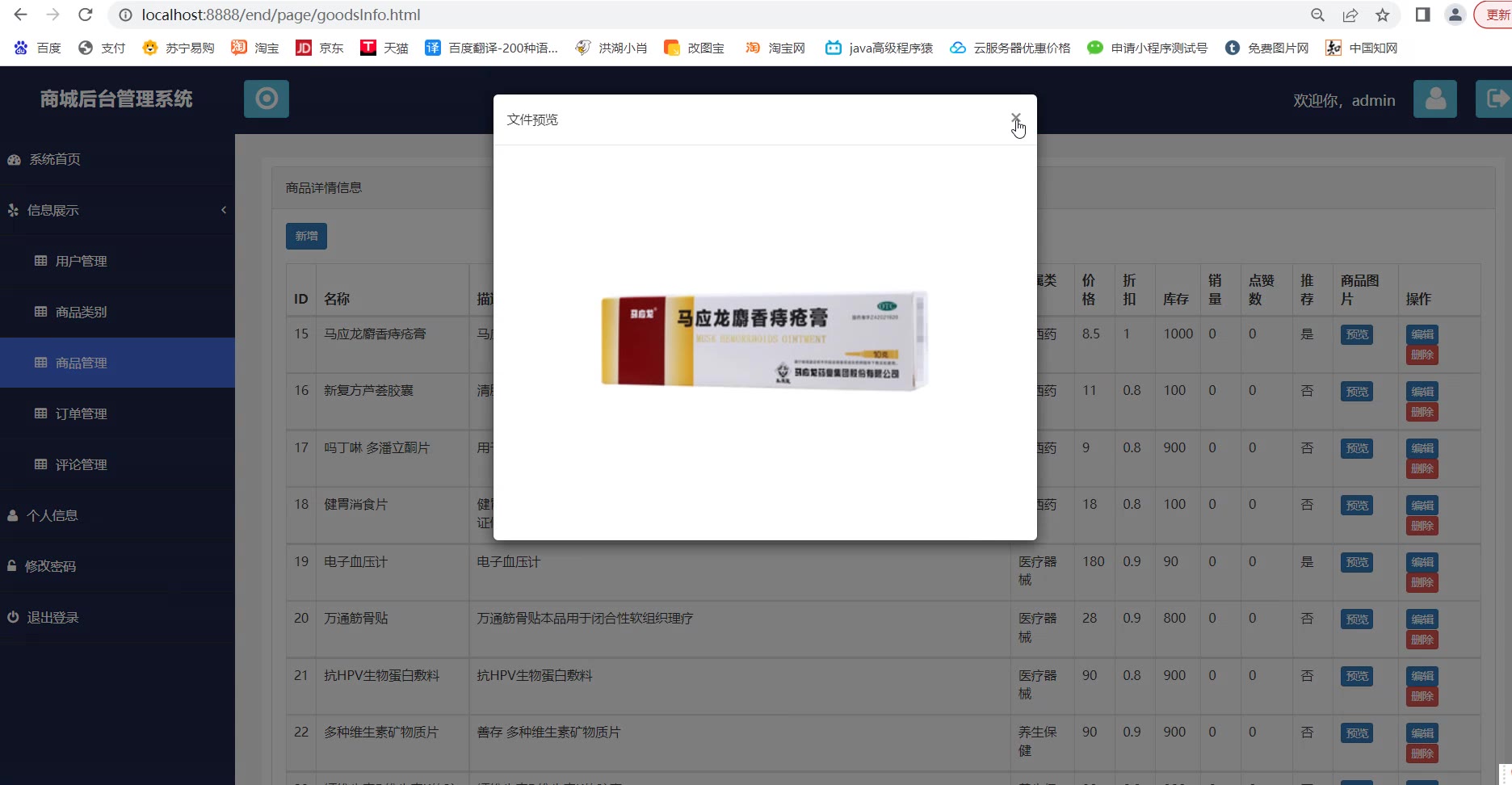Preview image for 抗HPV生物蛋白敷料
Viewport: 1512px width, 785px height.
coord(1357,676)
